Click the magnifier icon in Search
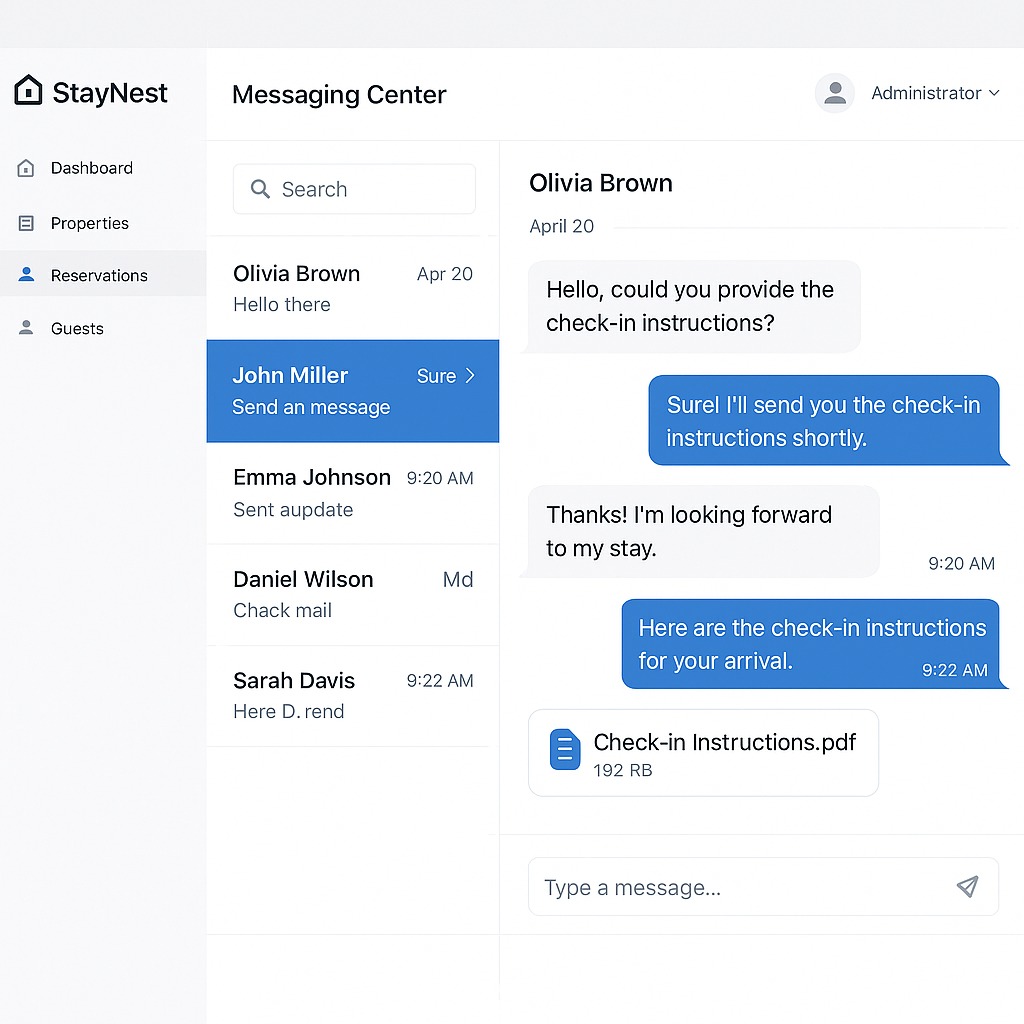 coord(260,189)
